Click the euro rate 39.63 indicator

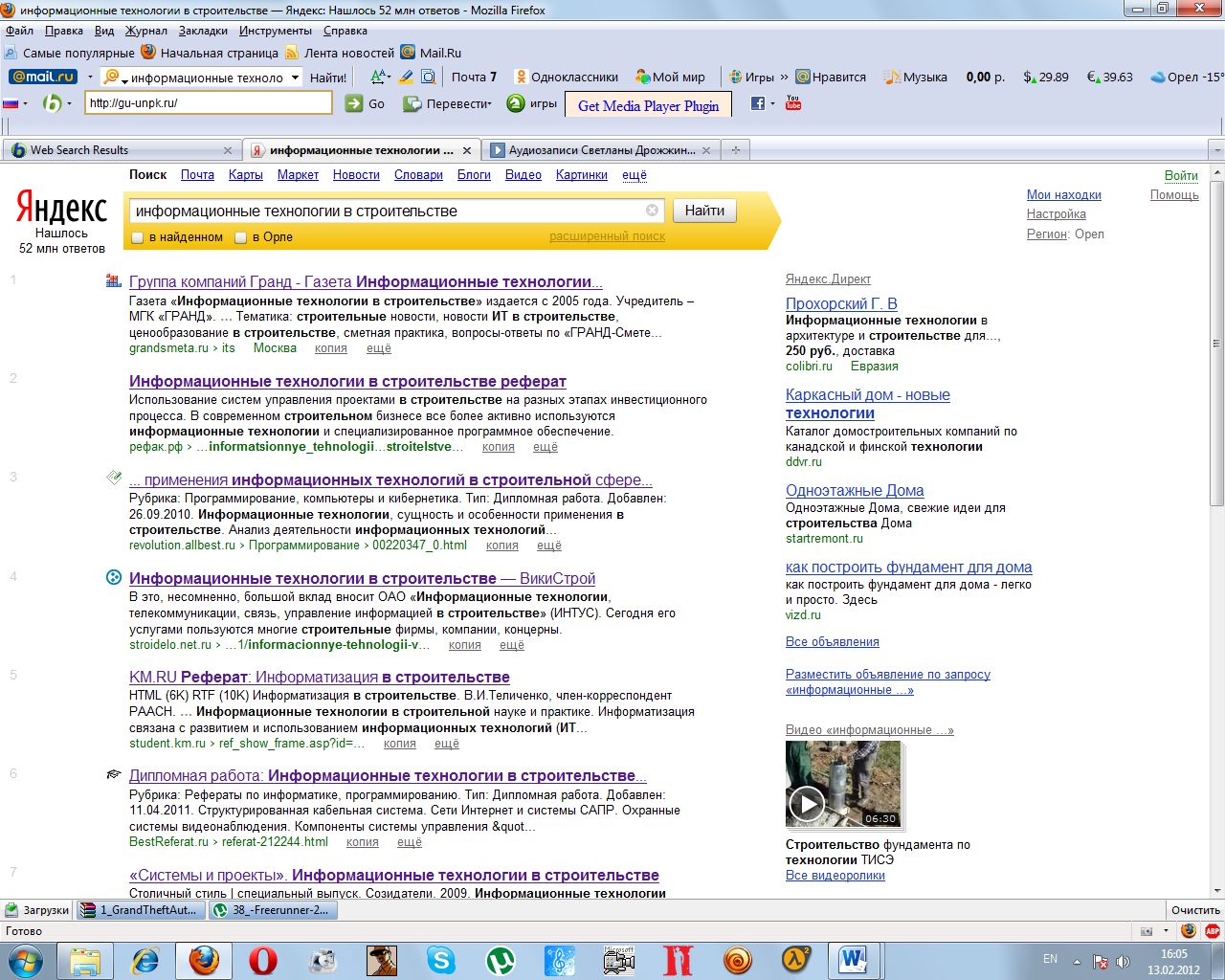click(1110, 77)
